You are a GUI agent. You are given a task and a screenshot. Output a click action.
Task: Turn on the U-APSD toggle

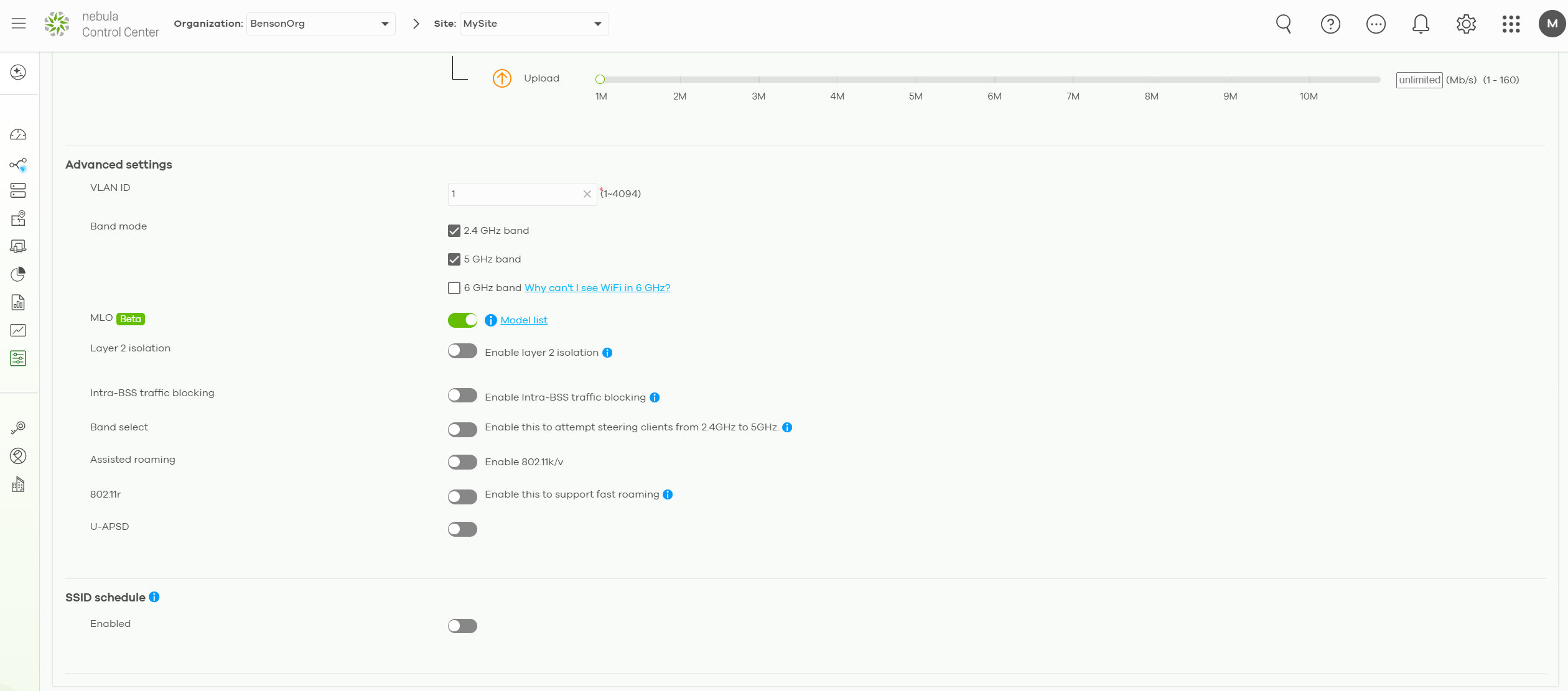[x=462, y=529]
